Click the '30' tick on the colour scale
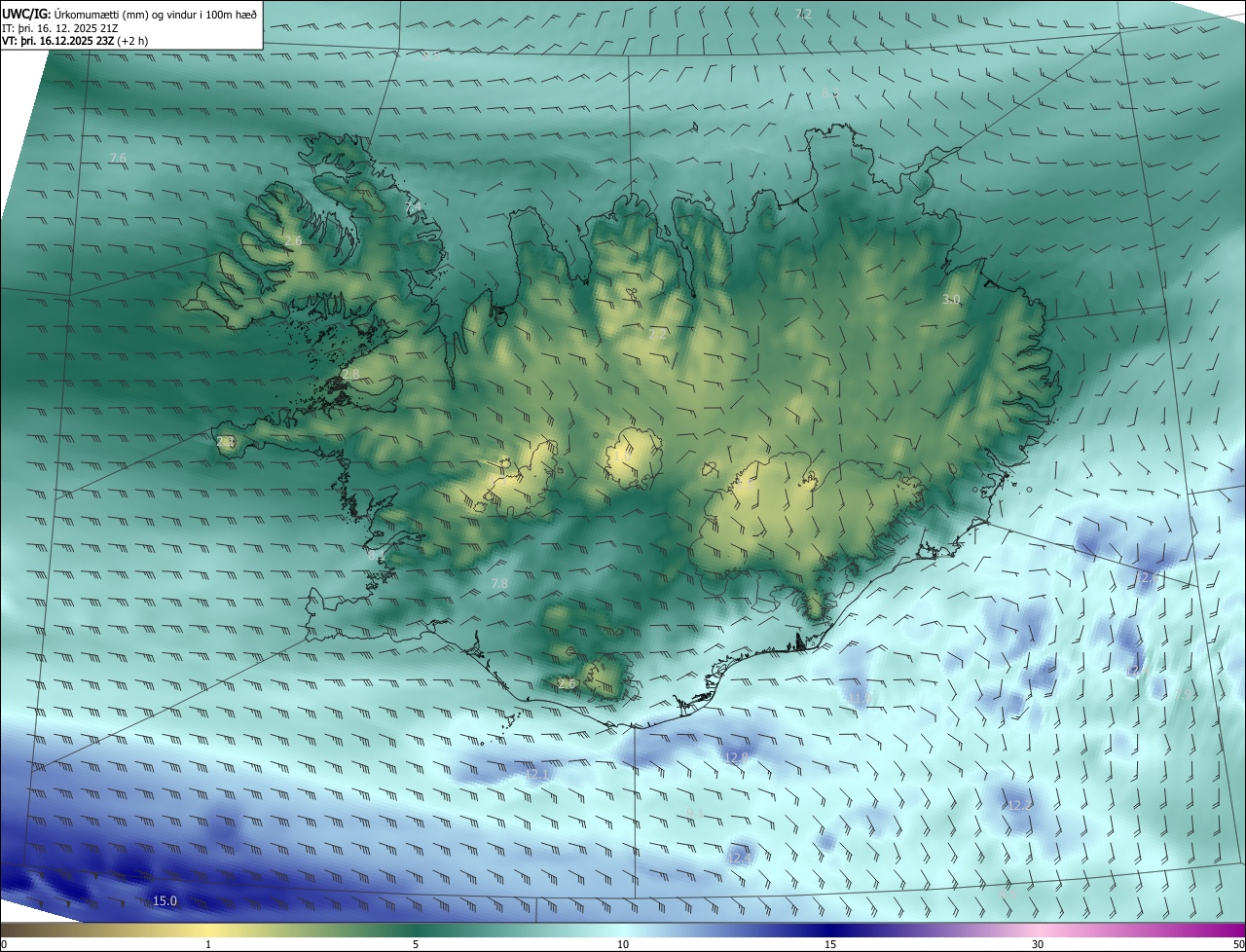 [1038, 944]
